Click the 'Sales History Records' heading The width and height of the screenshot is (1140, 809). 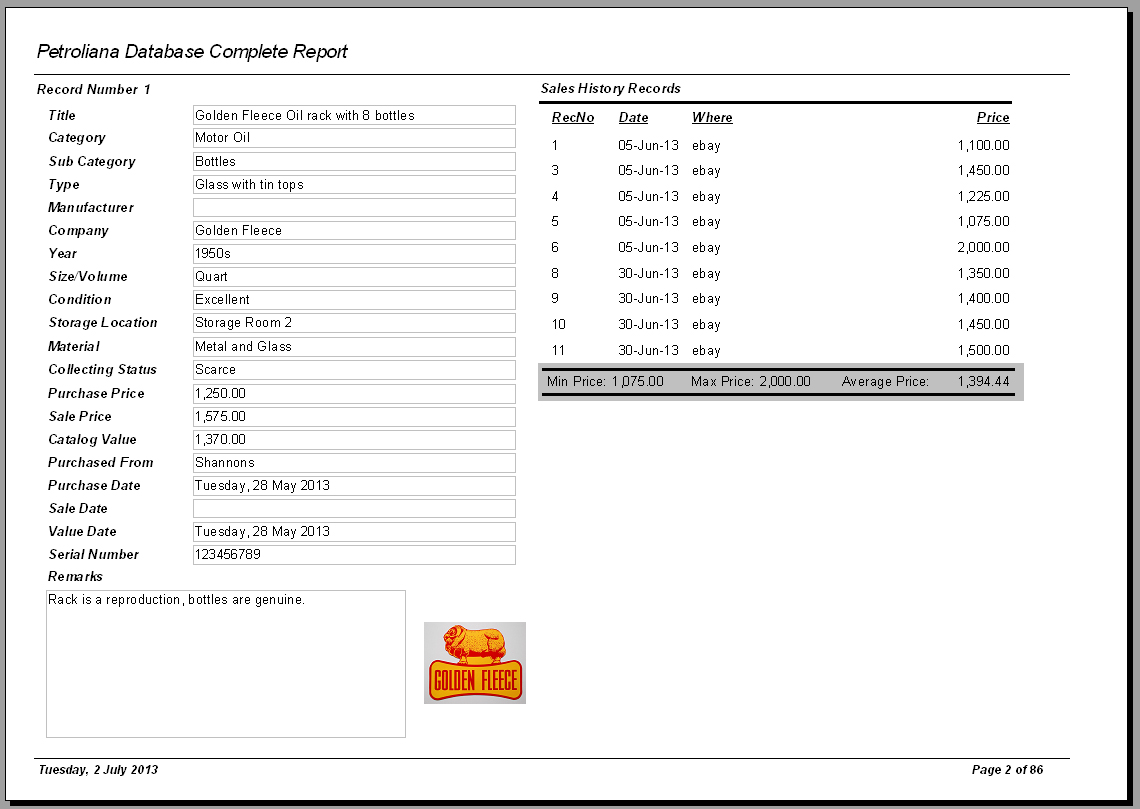coord(611,89)
